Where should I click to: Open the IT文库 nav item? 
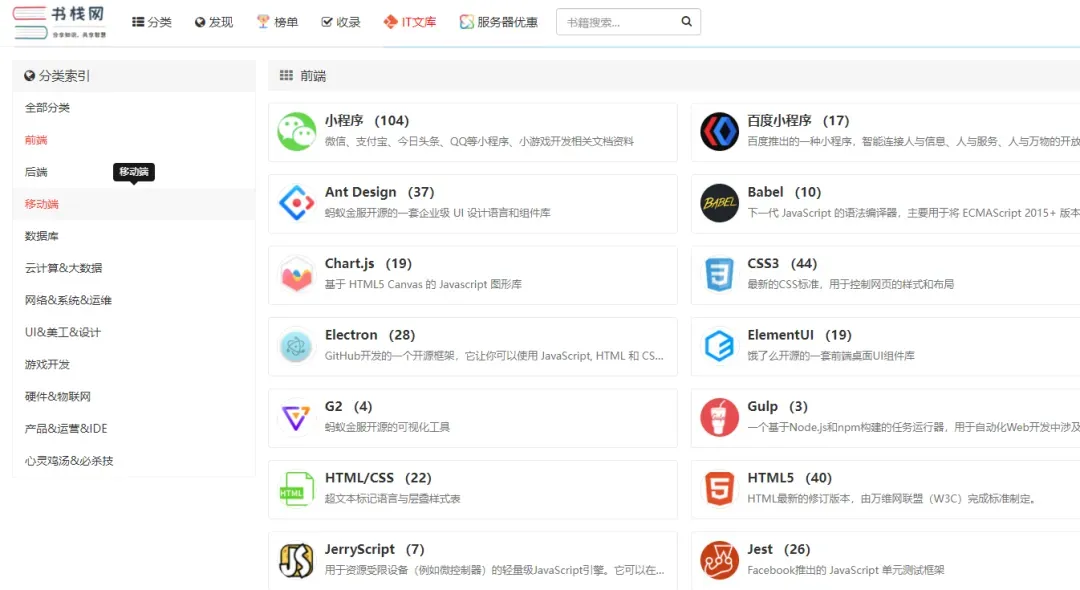click(x=410, y=22)
